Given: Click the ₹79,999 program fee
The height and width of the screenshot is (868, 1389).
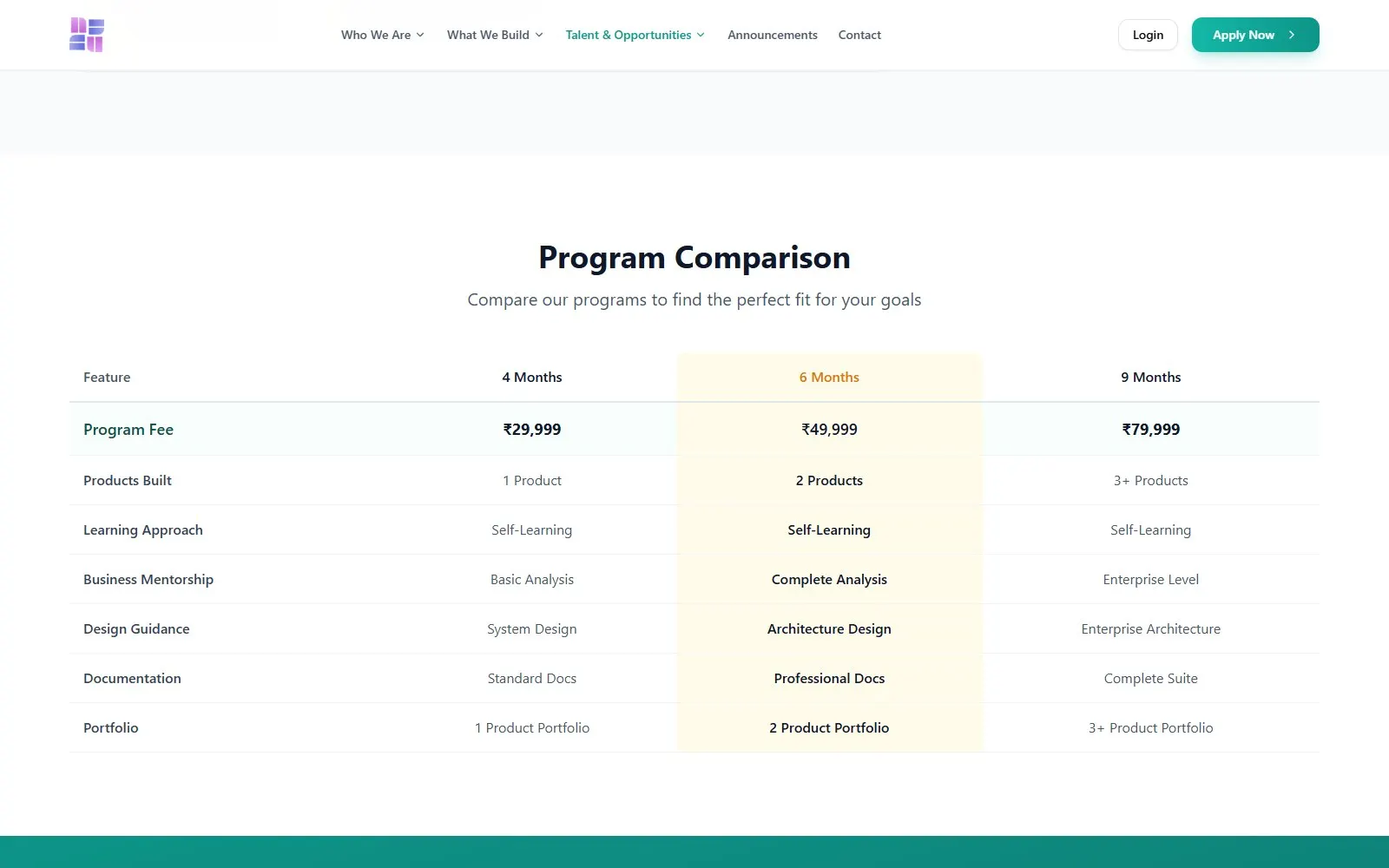Looking at the screenshot, I should click(1151, 429).
